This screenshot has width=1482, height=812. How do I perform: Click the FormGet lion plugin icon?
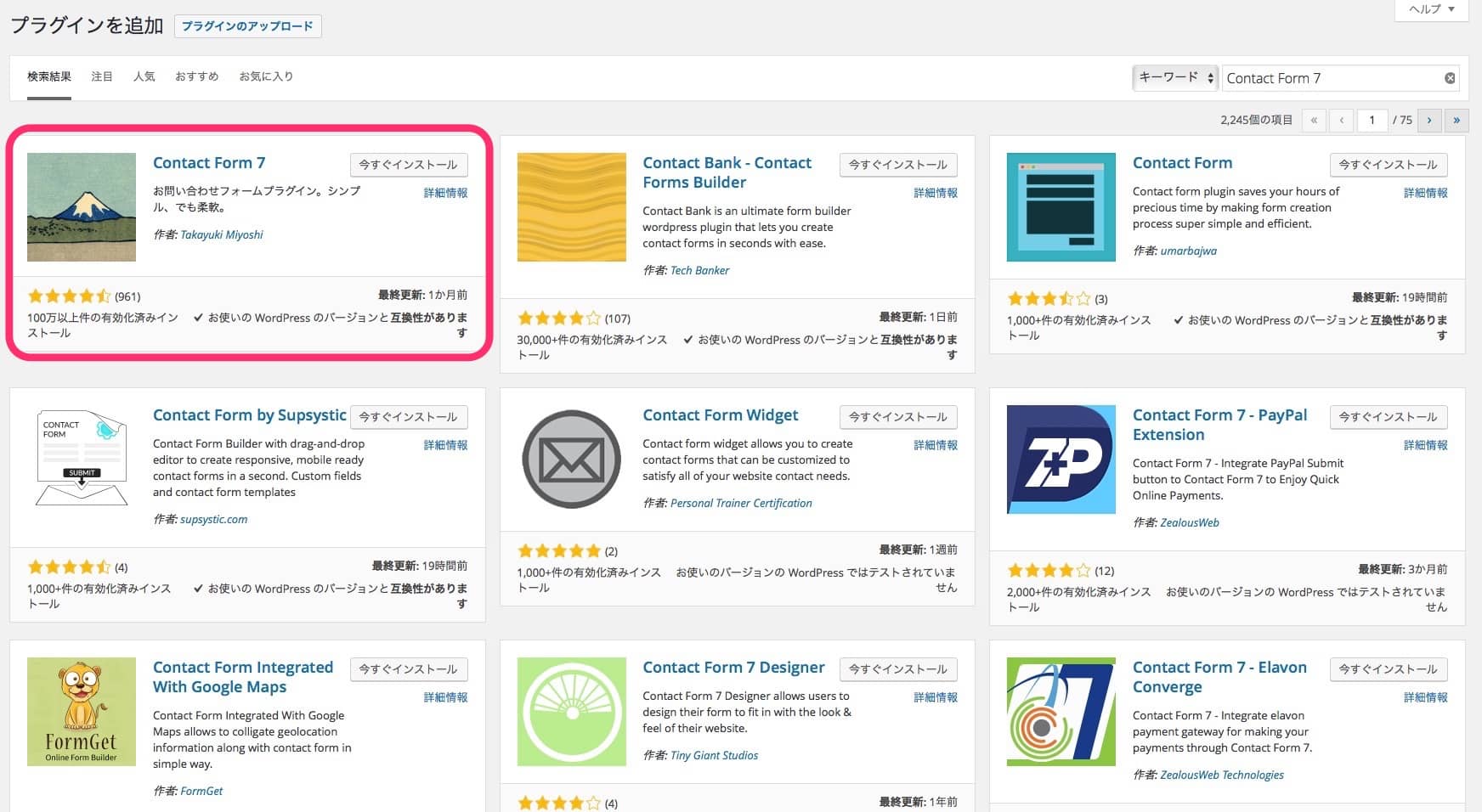82,711
